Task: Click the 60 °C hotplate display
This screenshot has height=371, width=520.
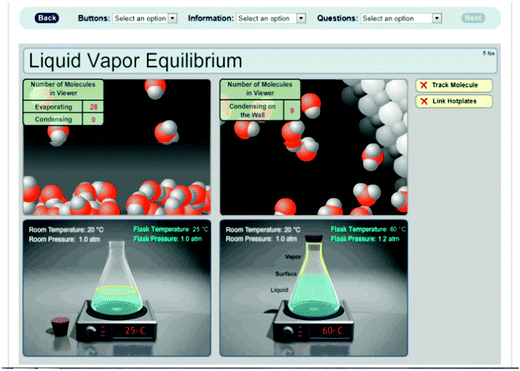Action: point(332,331)
